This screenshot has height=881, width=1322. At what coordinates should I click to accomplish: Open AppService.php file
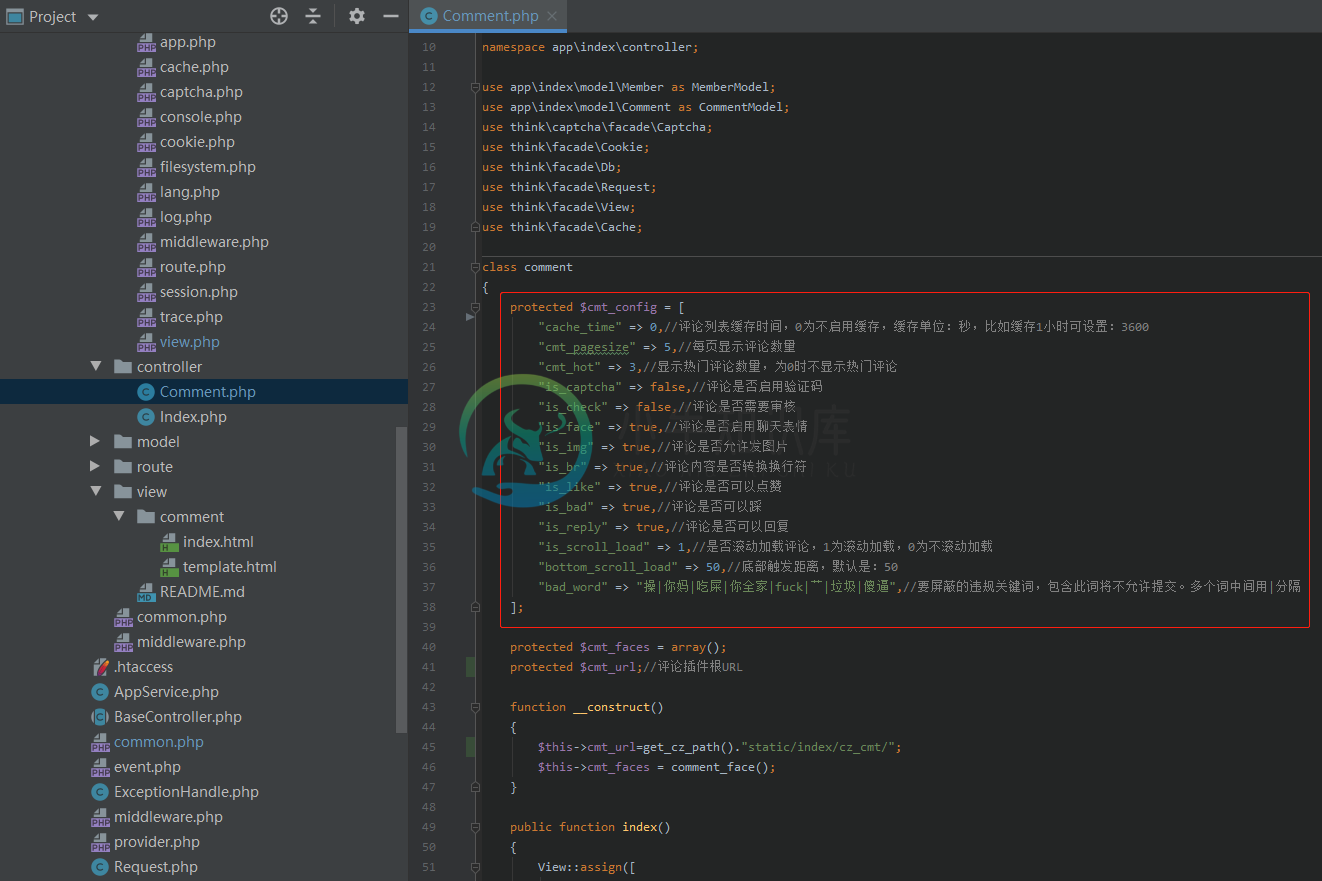coord(166,692)
